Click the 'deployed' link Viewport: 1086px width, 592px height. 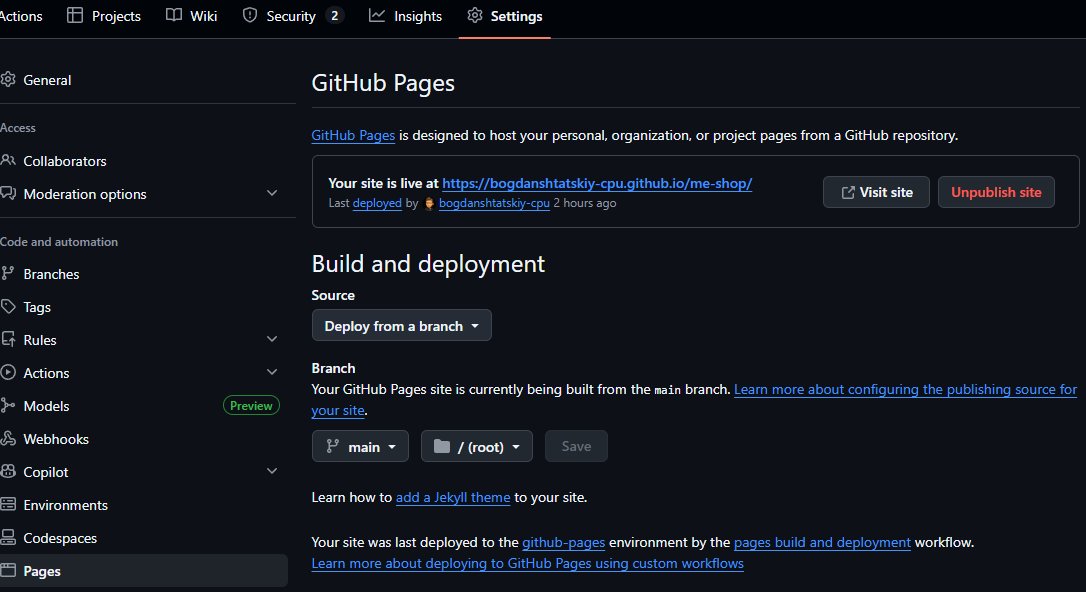(x=377, y=204)
